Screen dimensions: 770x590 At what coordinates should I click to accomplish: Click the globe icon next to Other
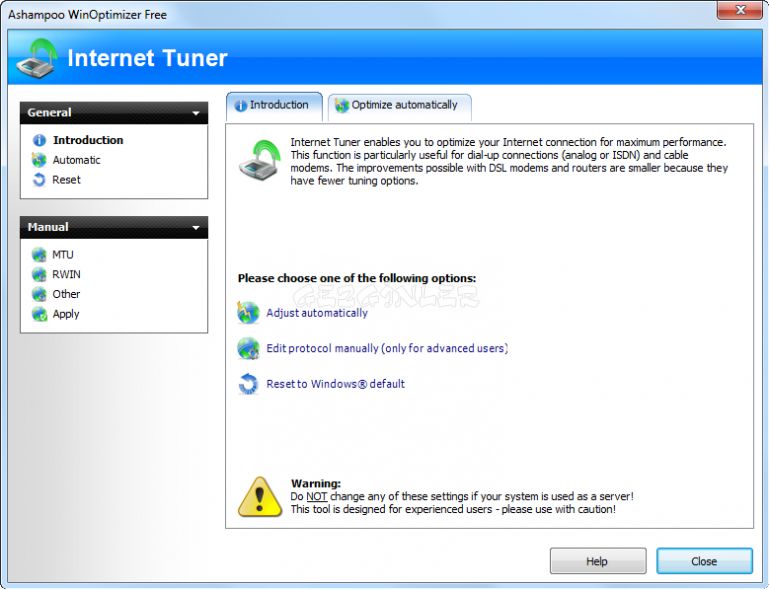click(x=39, y=294)
